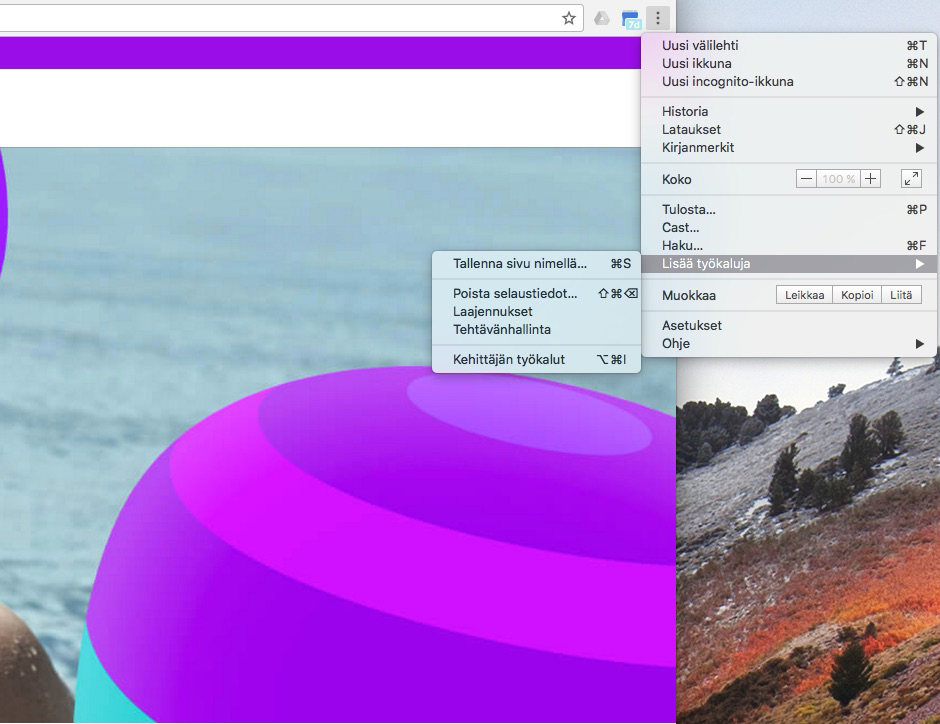This screenshot has height=724, width=940.
Task: Choose Tulosta... to print
Action: (789, 210)
